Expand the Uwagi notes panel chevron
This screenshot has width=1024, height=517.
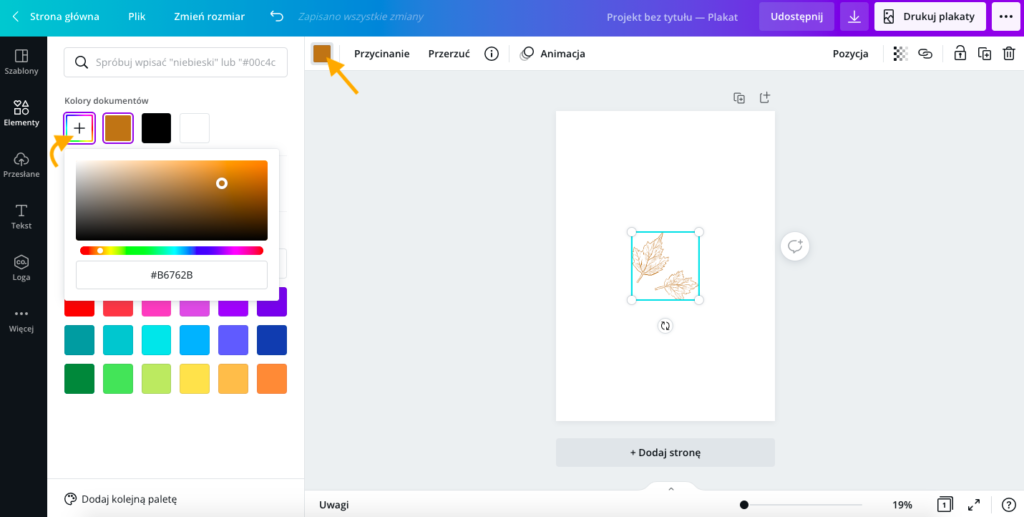[670, 489]
